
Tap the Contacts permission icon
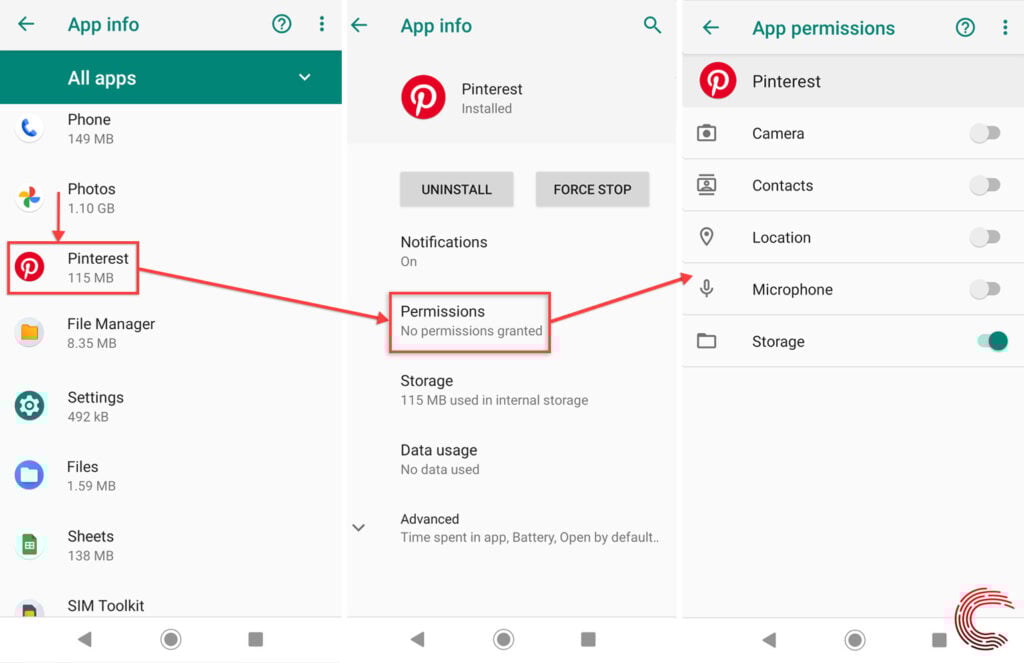707,185
